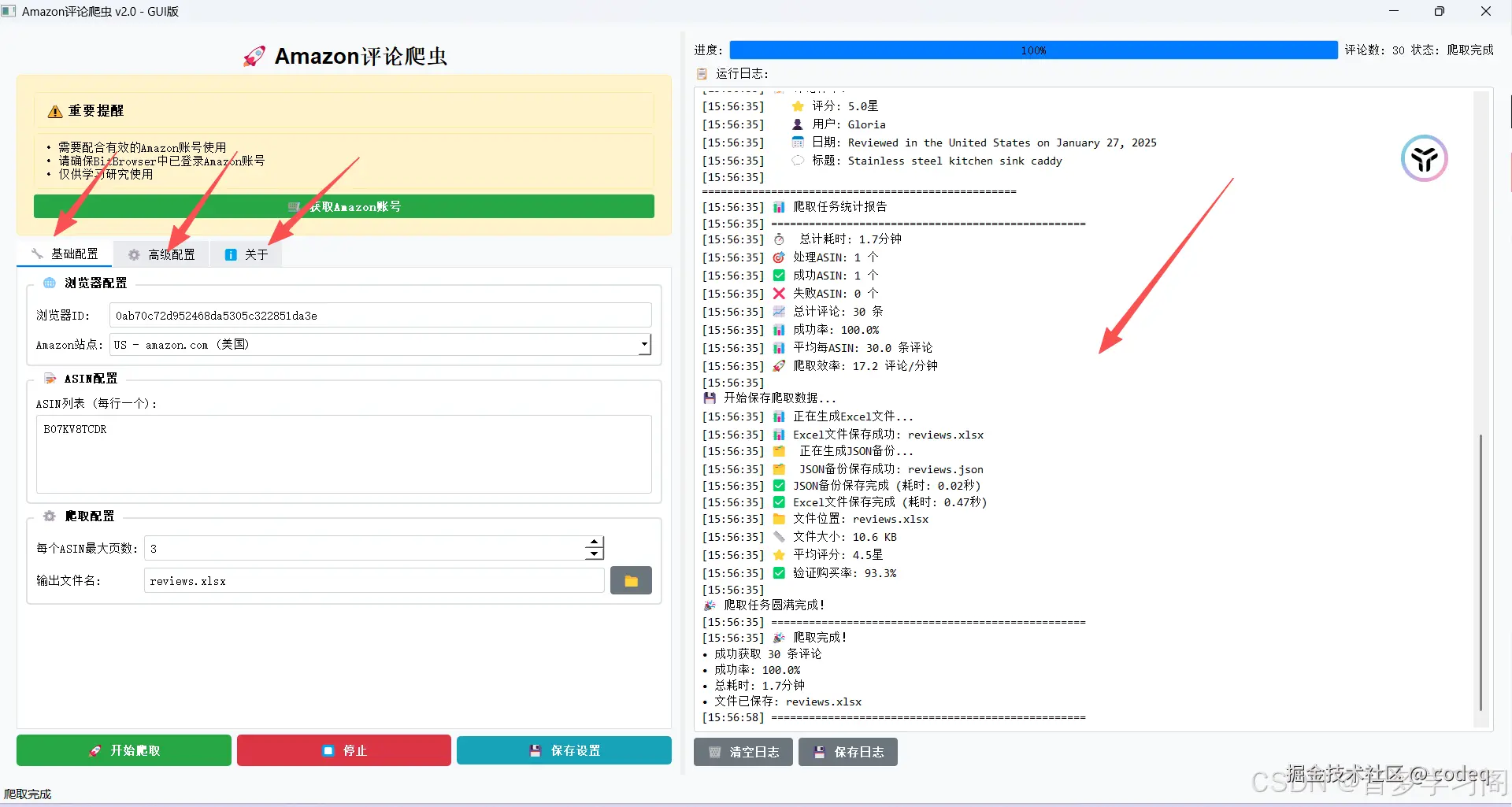1512x807 pixels.
Task: Minimize the Amazon评论爬虫 window
Action: tap(1394, 11)
